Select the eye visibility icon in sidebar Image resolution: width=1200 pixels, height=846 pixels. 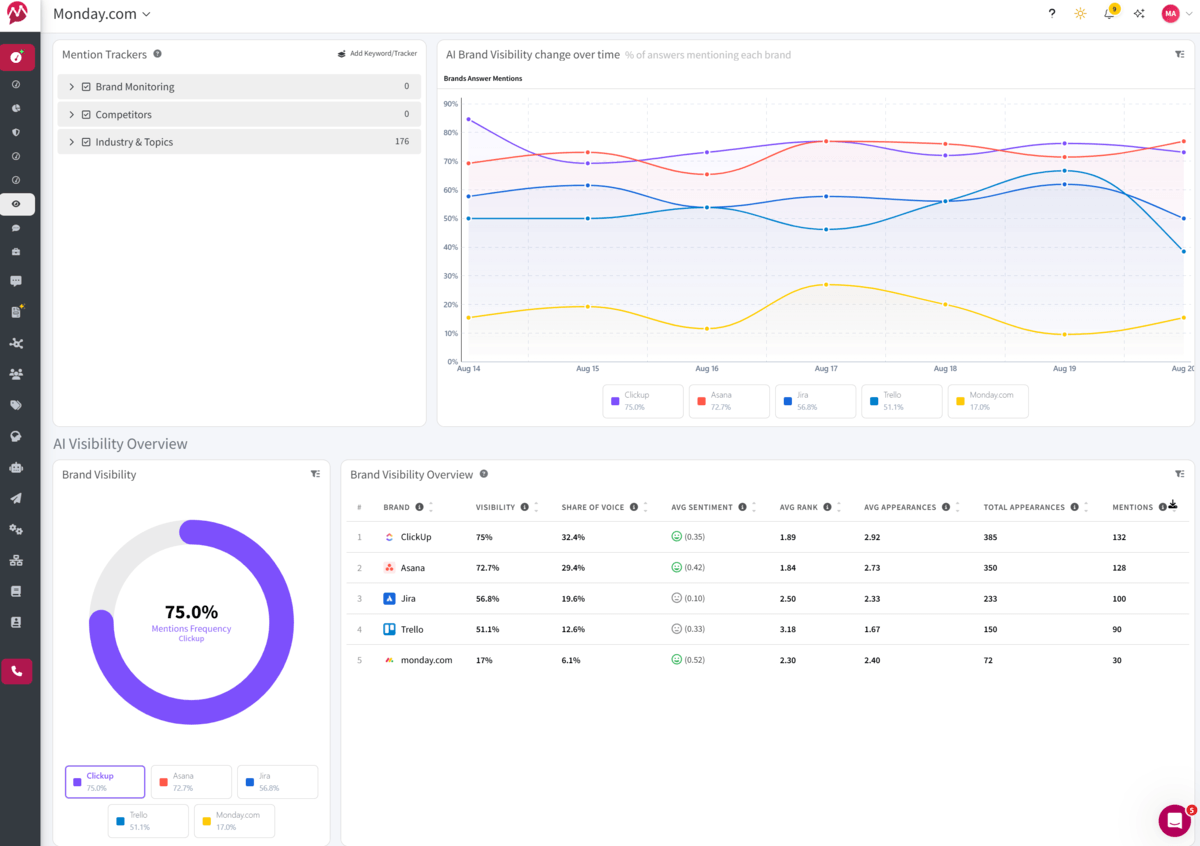pos(17,204)
